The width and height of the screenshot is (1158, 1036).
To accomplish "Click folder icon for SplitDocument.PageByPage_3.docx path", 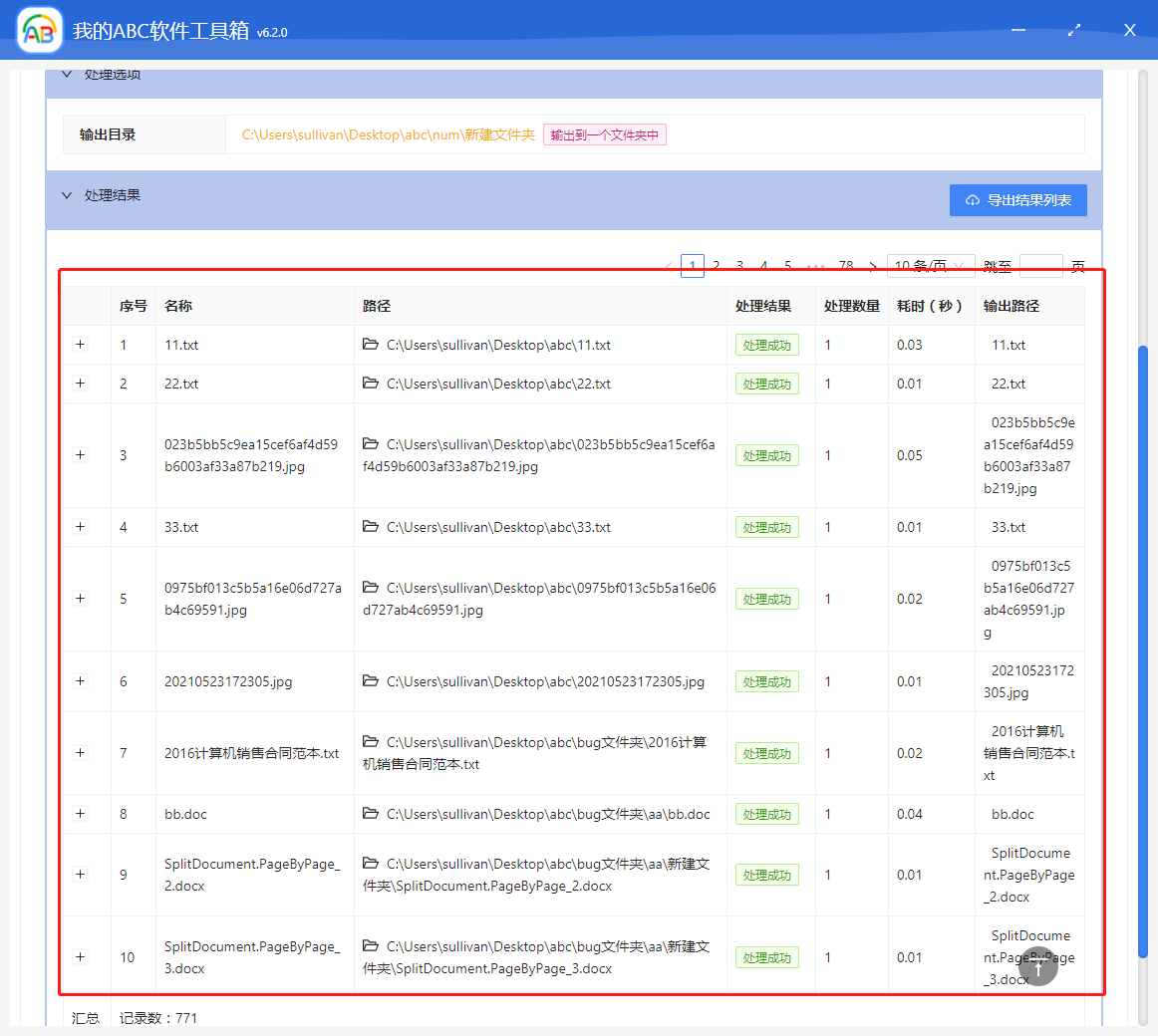I will tap(371, 946).
